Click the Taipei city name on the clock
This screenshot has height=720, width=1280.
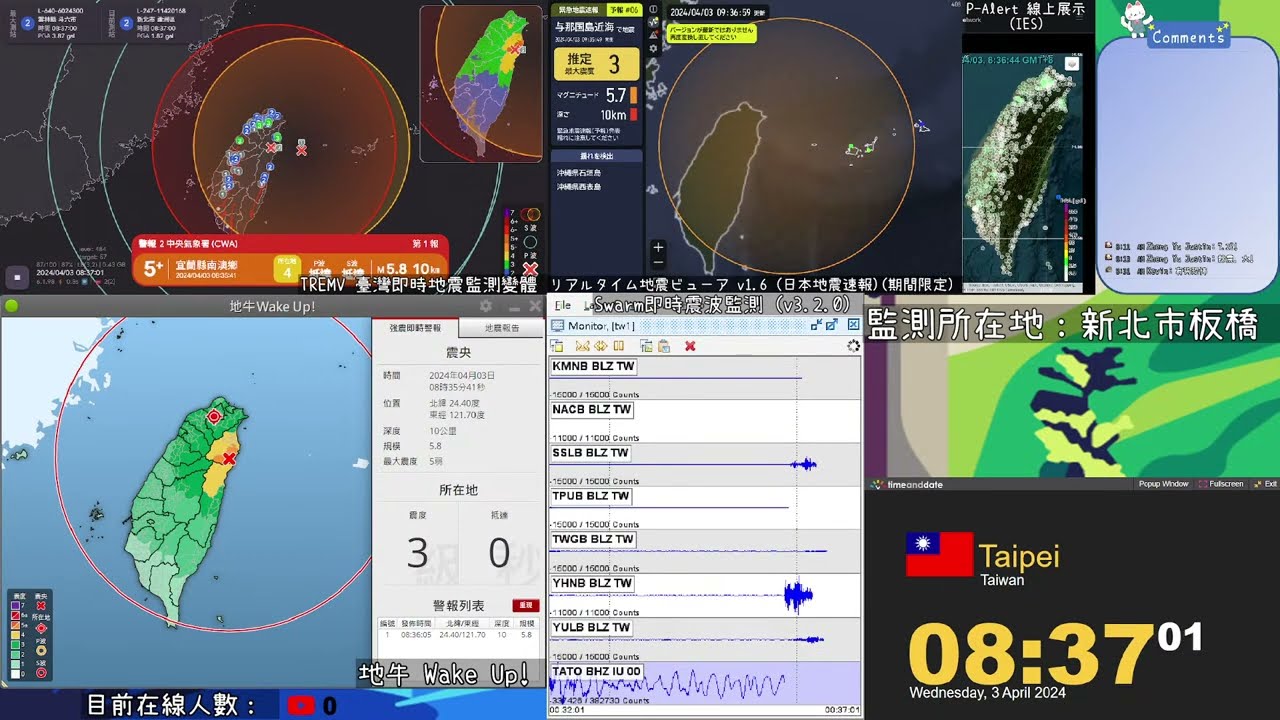pyautogui.click(x=1019, y=556)
